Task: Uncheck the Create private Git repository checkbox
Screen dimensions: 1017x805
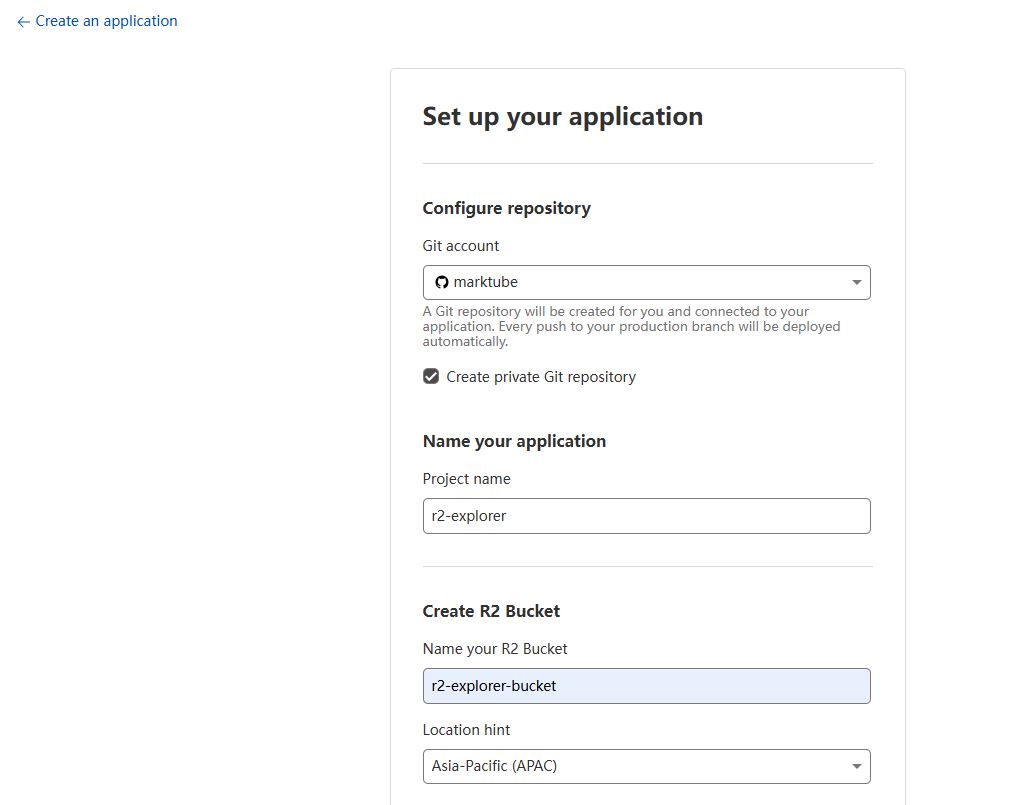Action: [x=431, y=377]
